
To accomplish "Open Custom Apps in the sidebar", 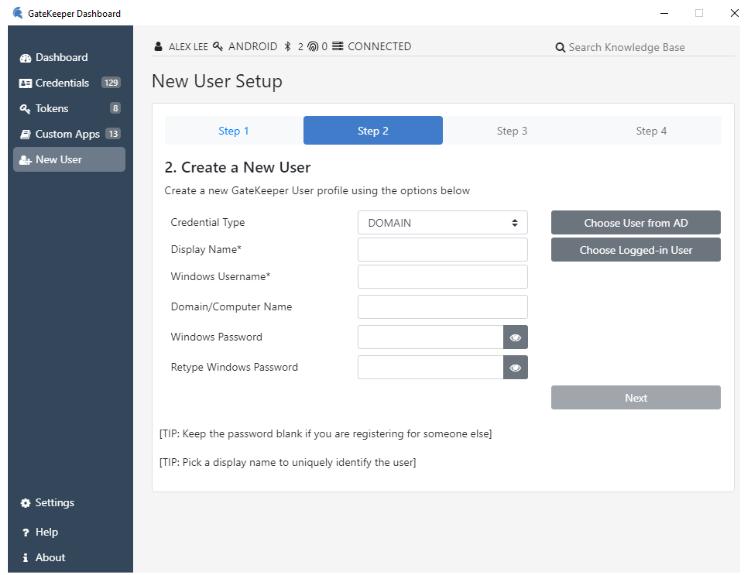I will tap(67, 134).
